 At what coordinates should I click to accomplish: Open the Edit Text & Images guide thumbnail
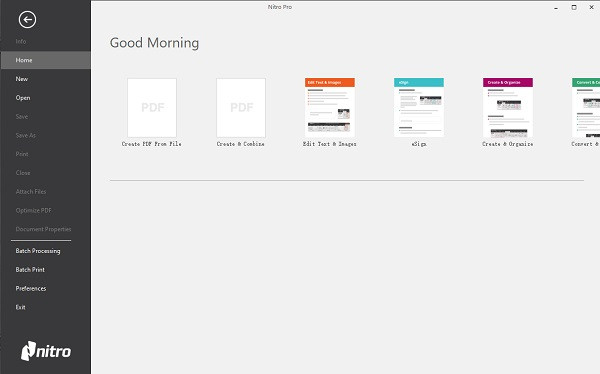pos(330,108)
